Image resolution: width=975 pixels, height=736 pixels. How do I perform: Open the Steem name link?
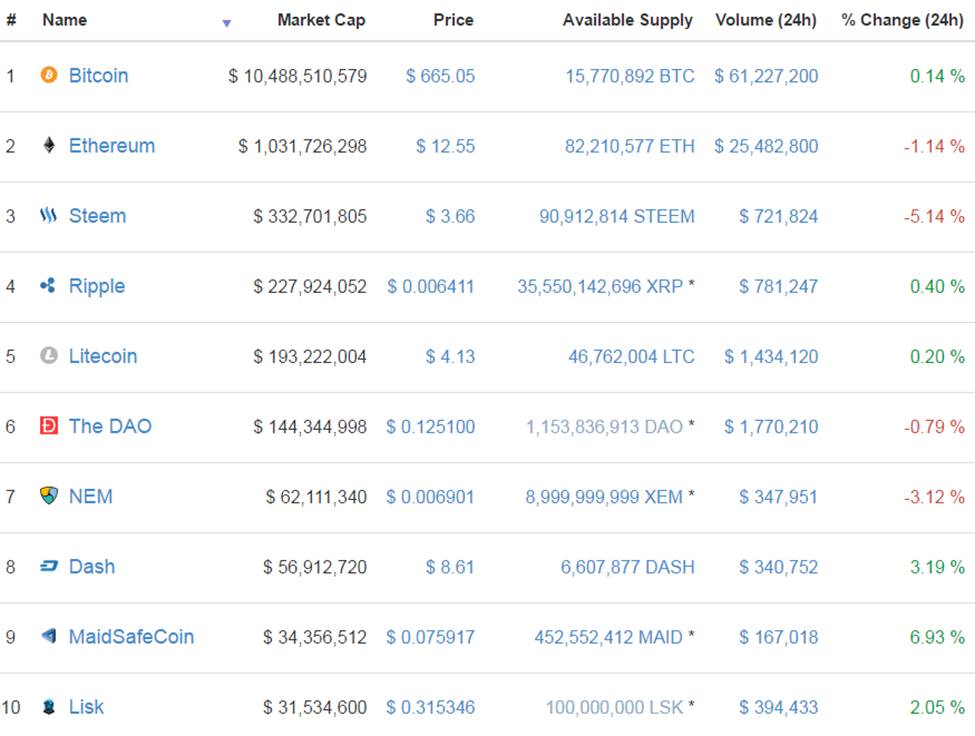(98, 216)
